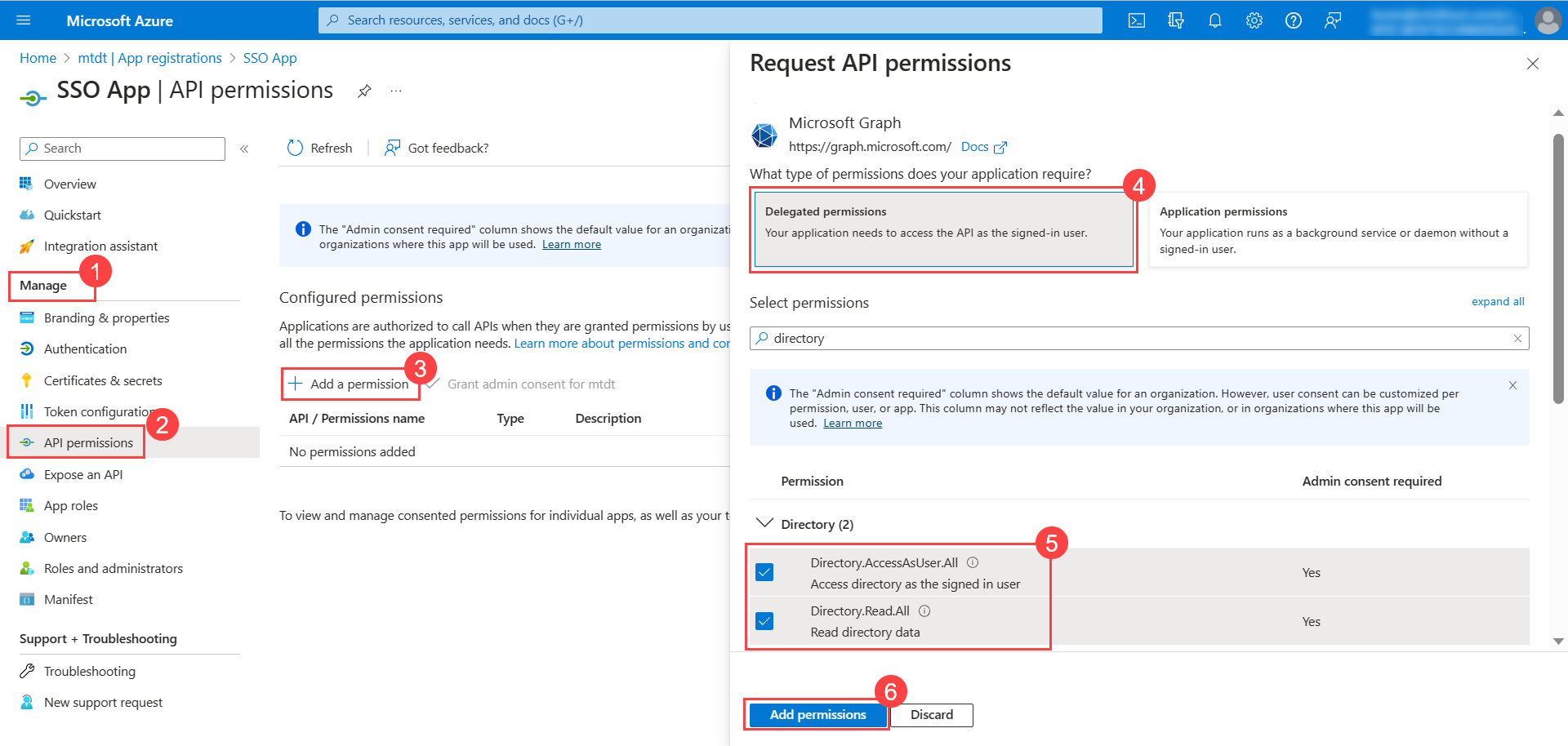Click the Microsoft Graph logo
The width and height of the screenshot is (1568, 746).
point(764,134)
